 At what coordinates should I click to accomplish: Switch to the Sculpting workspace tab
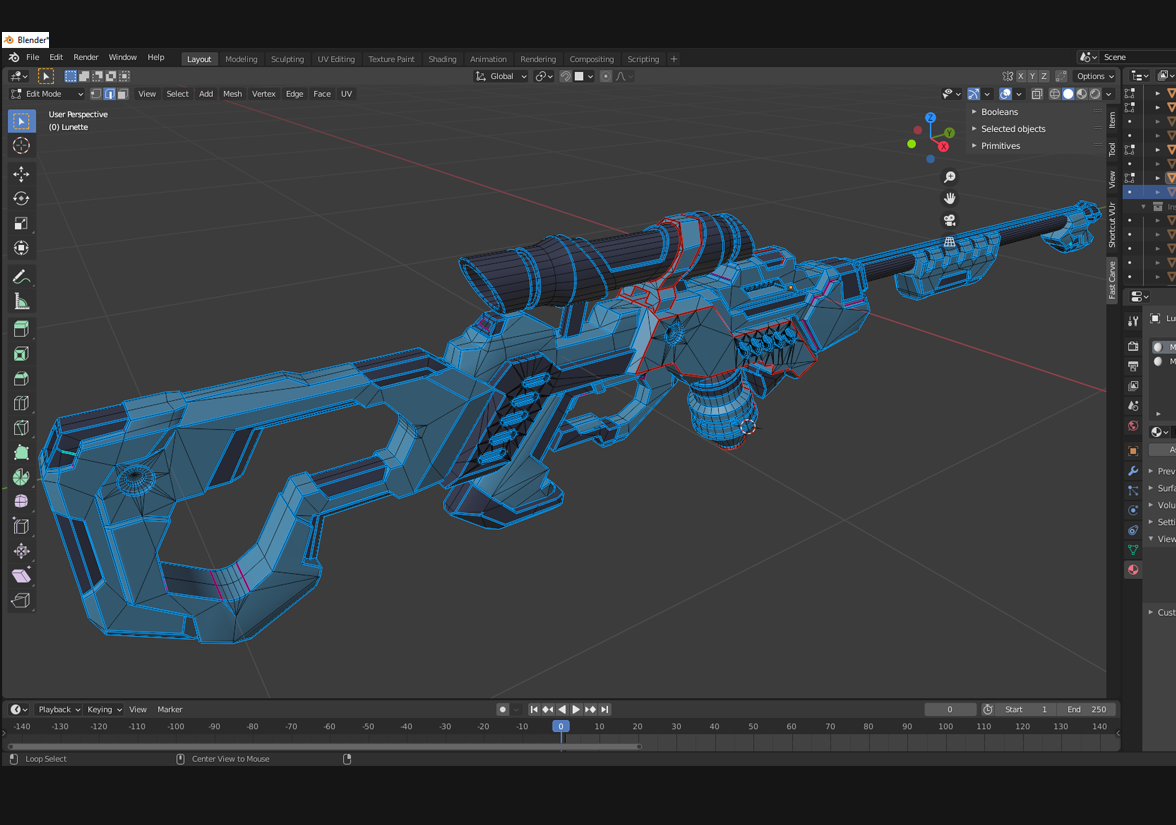[287, 59]
